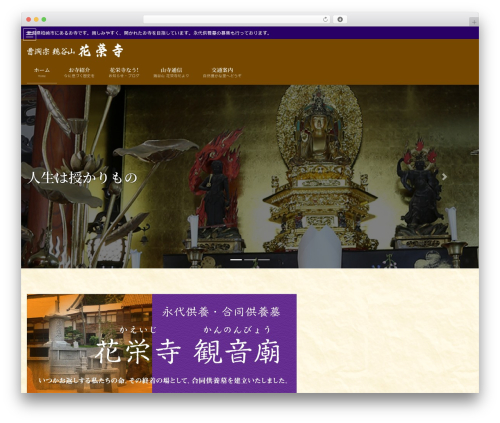Click the browser reload icon

click(325, 19)
